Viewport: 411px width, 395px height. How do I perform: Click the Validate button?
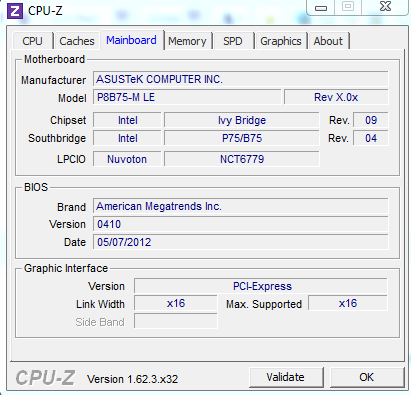tap(286, 377)
